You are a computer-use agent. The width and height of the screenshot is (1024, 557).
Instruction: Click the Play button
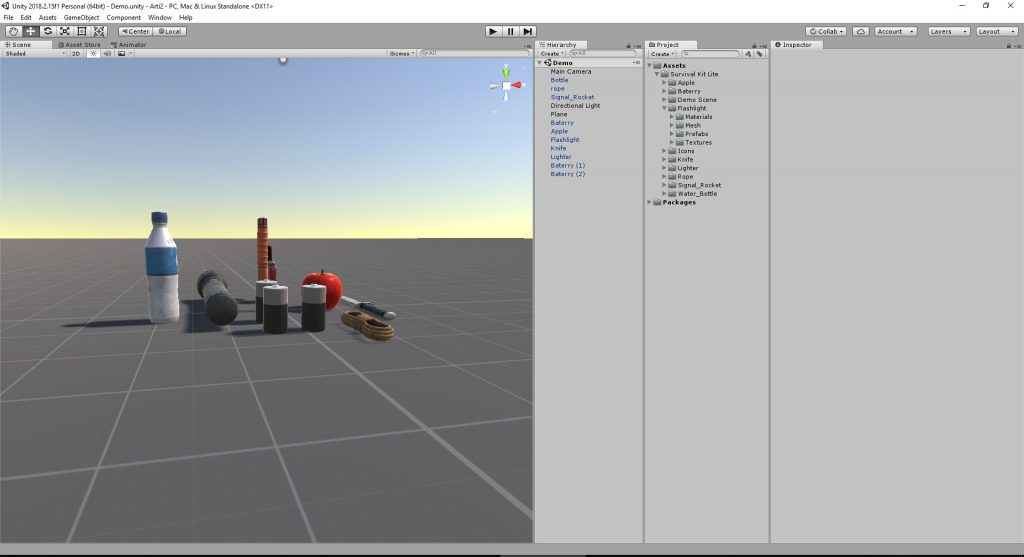tap(493, 31)
